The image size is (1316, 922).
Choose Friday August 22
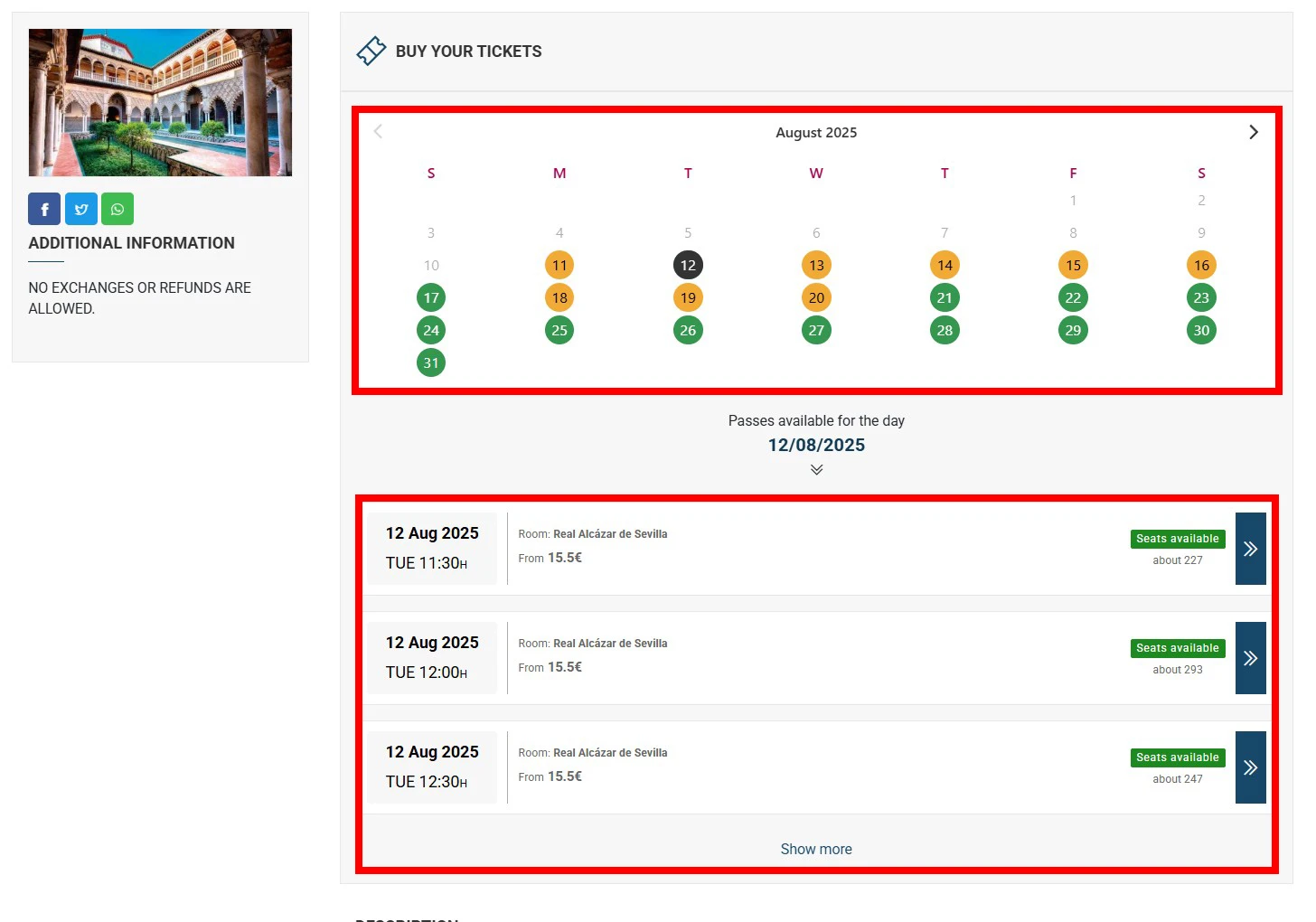point(1073,297)
